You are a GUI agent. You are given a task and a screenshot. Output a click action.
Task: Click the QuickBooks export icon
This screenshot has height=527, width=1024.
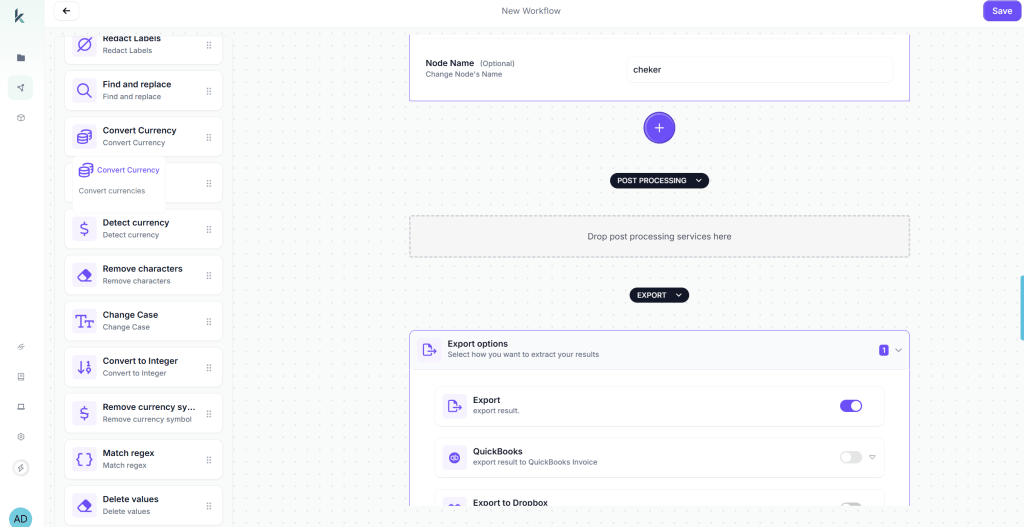pyautogui.click(x=455, y=457)
